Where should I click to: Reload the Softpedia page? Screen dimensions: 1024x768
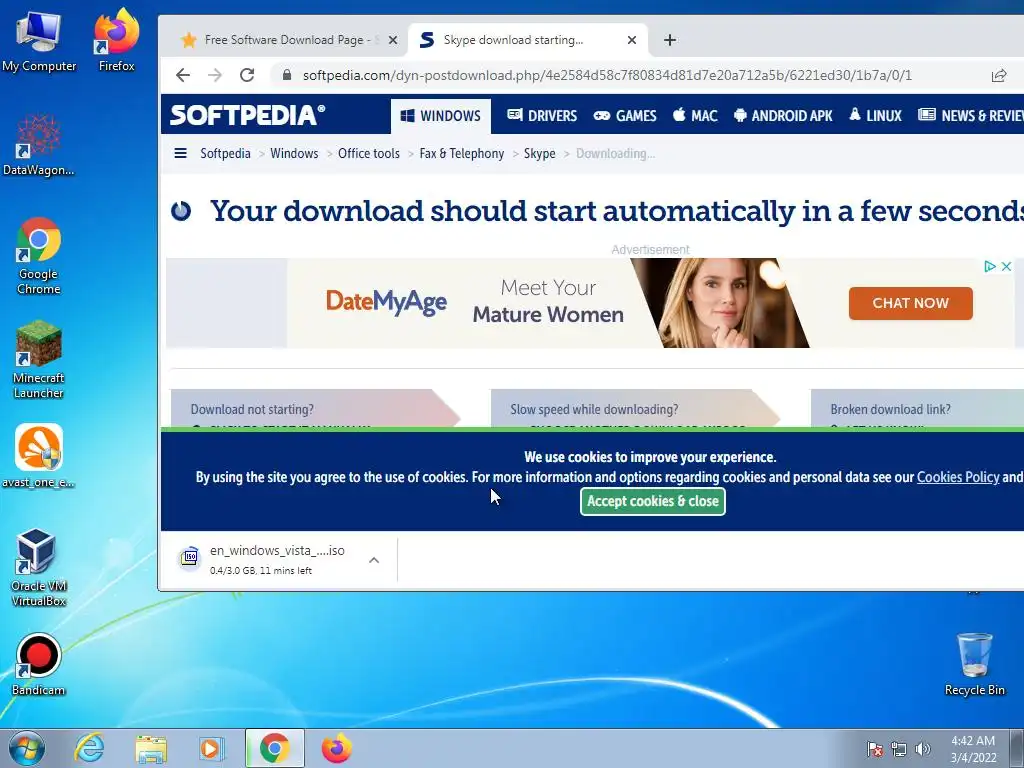click(247, 75)
